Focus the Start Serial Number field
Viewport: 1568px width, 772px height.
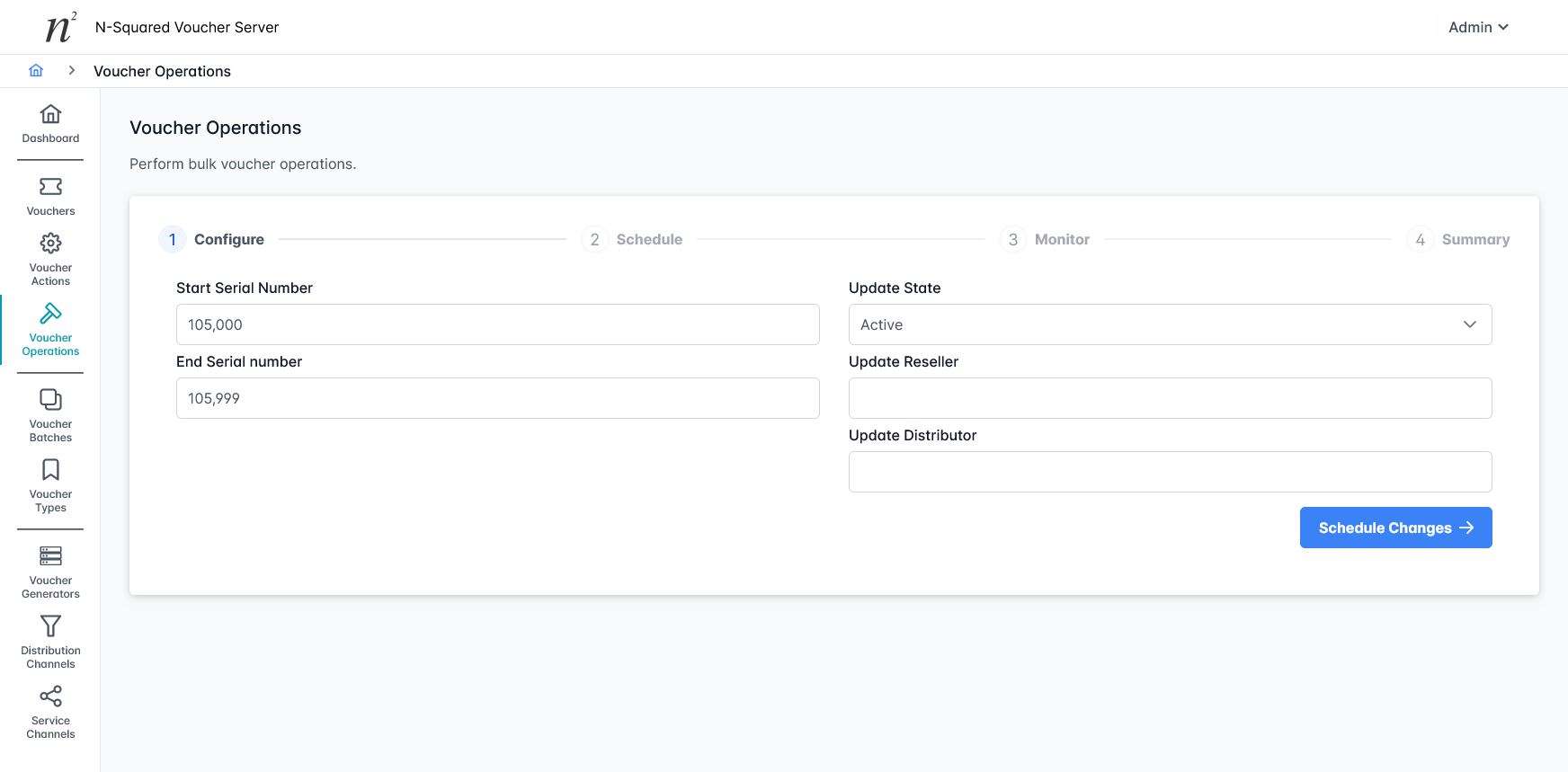coord(497,324)
